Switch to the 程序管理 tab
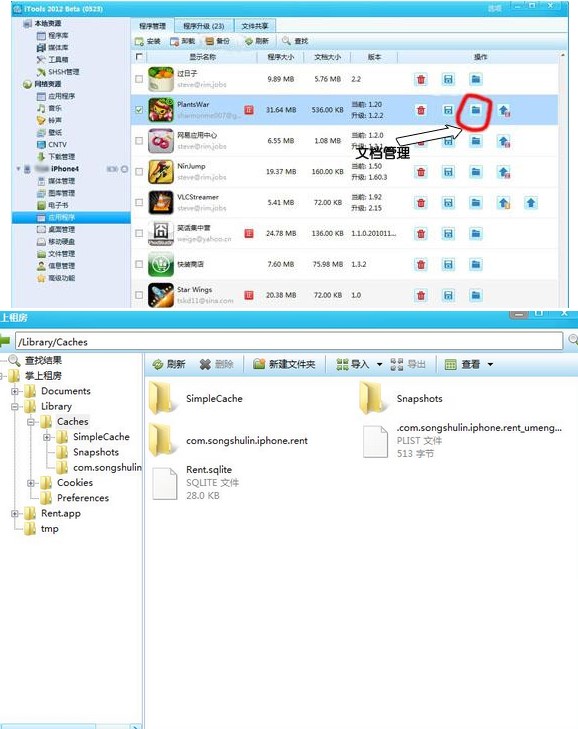 pyautogui.click(x=152, y=26)
